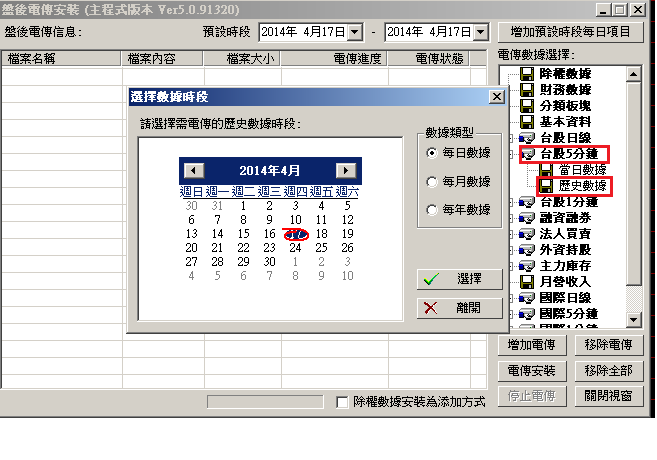Collapse the 台股5分鐘 tree node

pos(510,154)
